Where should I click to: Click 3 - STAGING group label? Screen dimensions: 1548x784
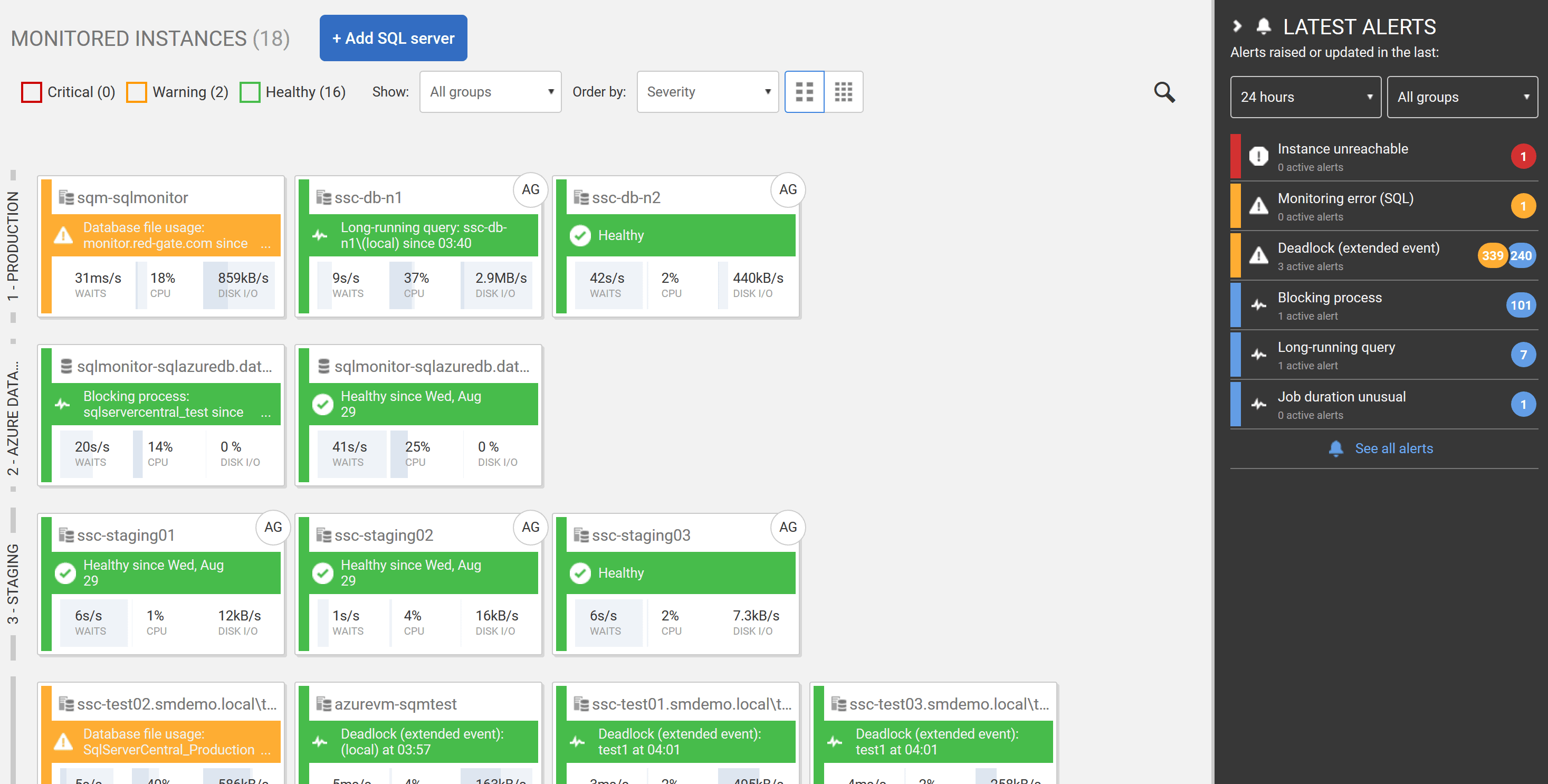point(13,584)
